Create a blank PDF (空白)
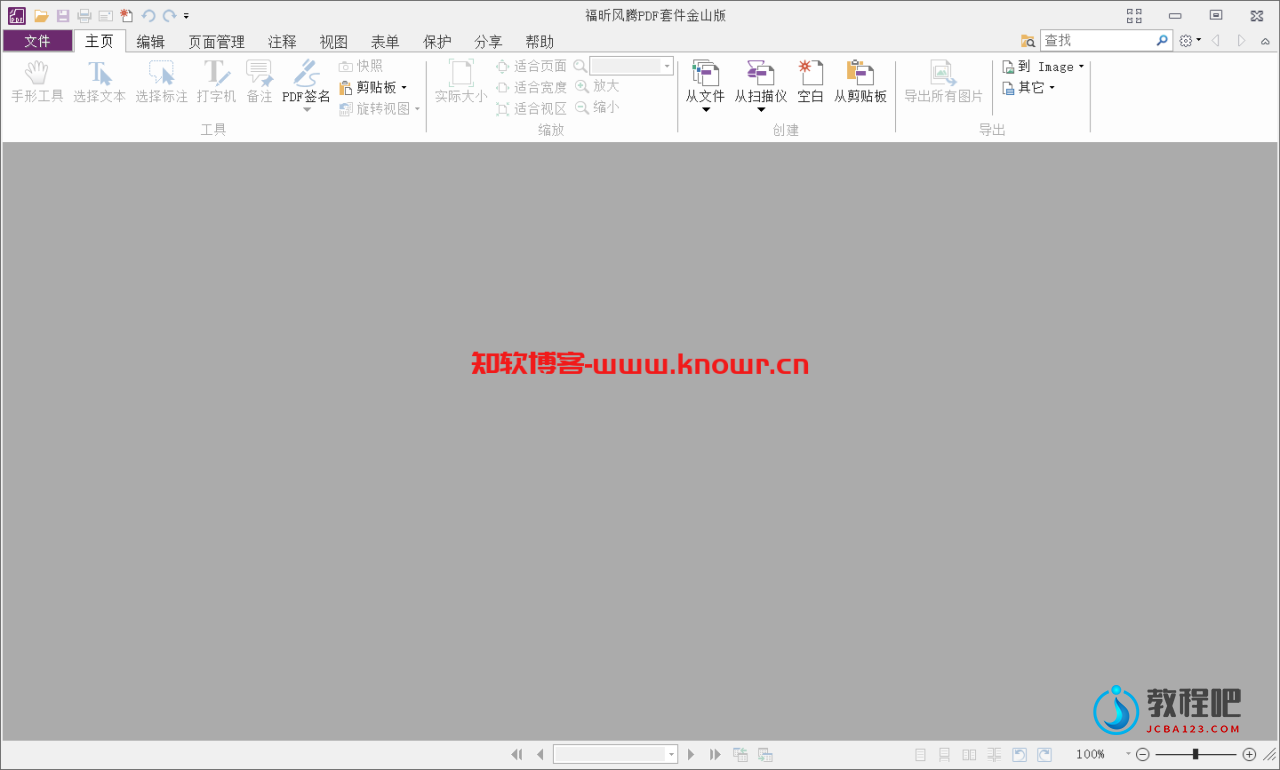The width and height of the screenshot is (1280, 770). (x=810, y=82)
